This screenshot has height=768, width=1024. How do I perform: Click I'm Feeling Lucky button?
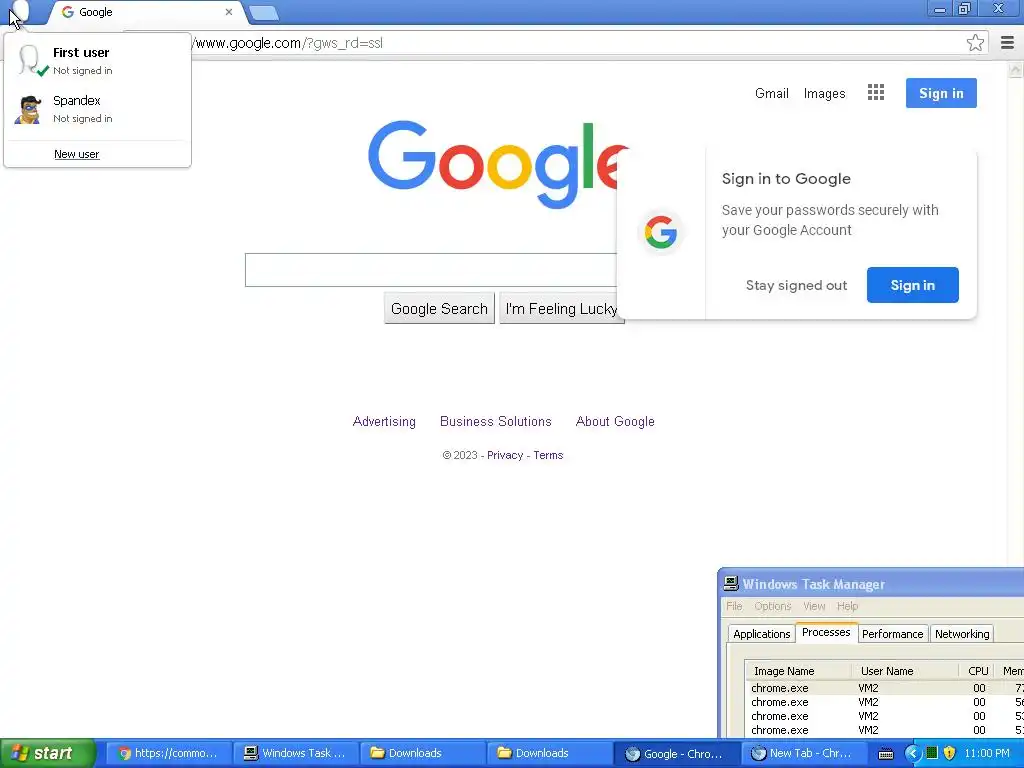point(561,308)
